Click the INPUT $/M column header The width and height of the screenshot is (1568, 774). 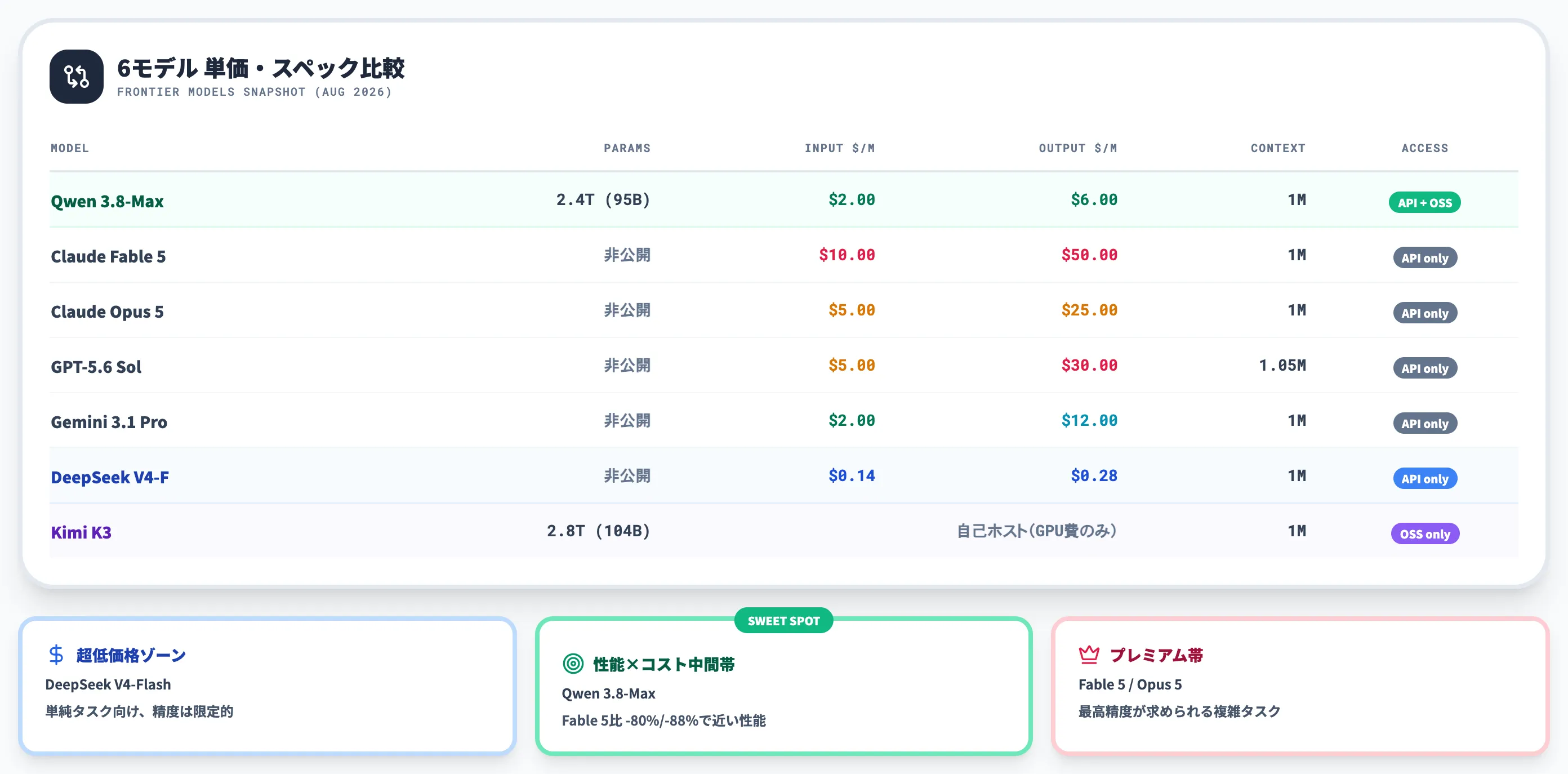(839, 148)
